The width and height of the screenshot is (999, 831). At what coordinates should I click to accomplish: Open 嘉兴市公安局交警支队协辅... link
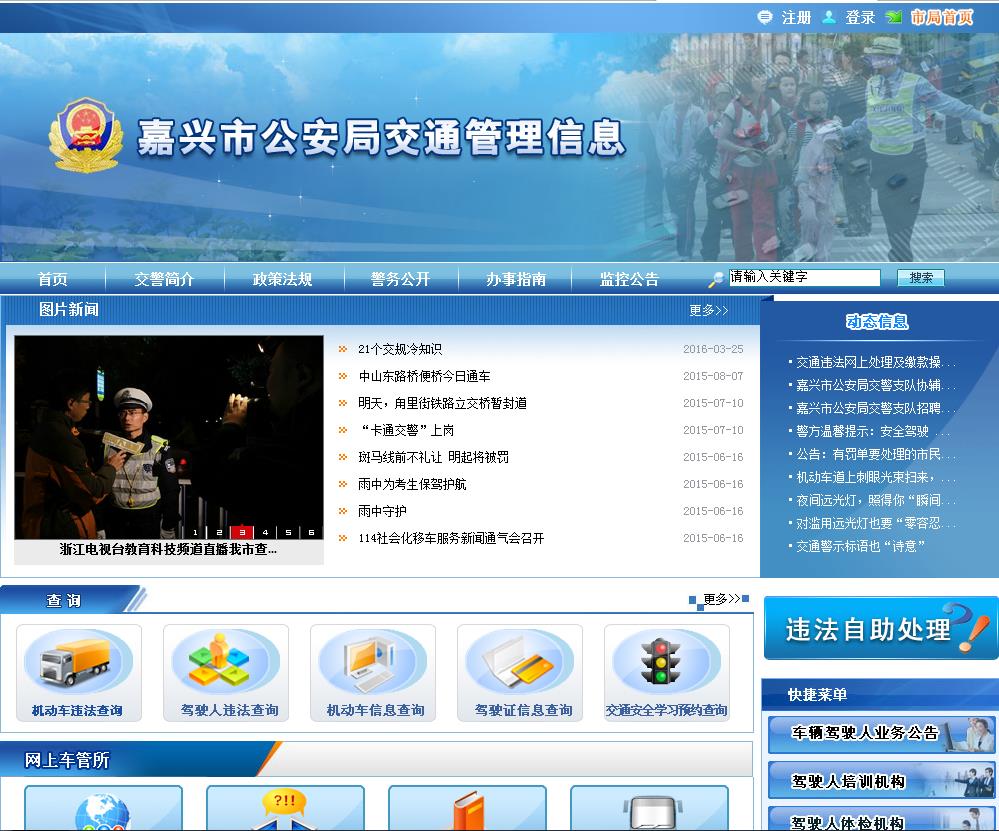point(875,385)
